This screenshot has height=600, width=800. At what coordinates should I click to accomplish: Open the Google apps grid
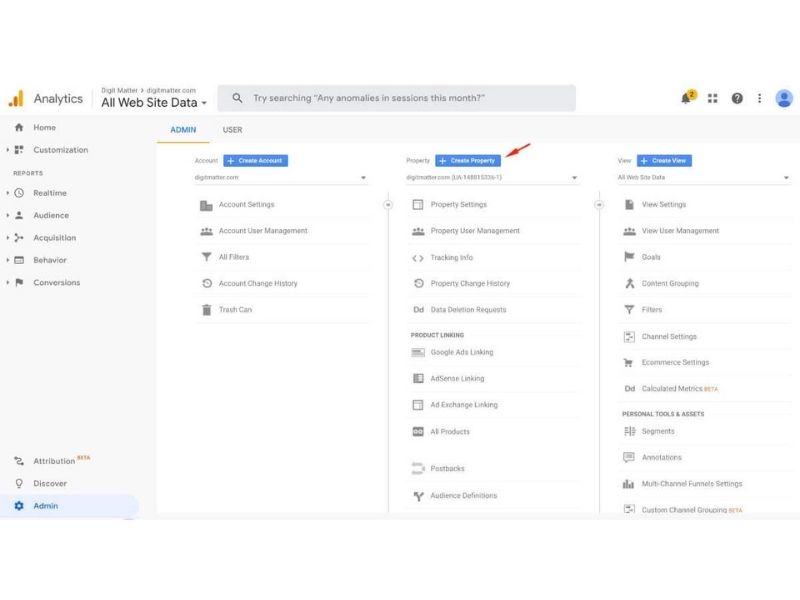713,98
